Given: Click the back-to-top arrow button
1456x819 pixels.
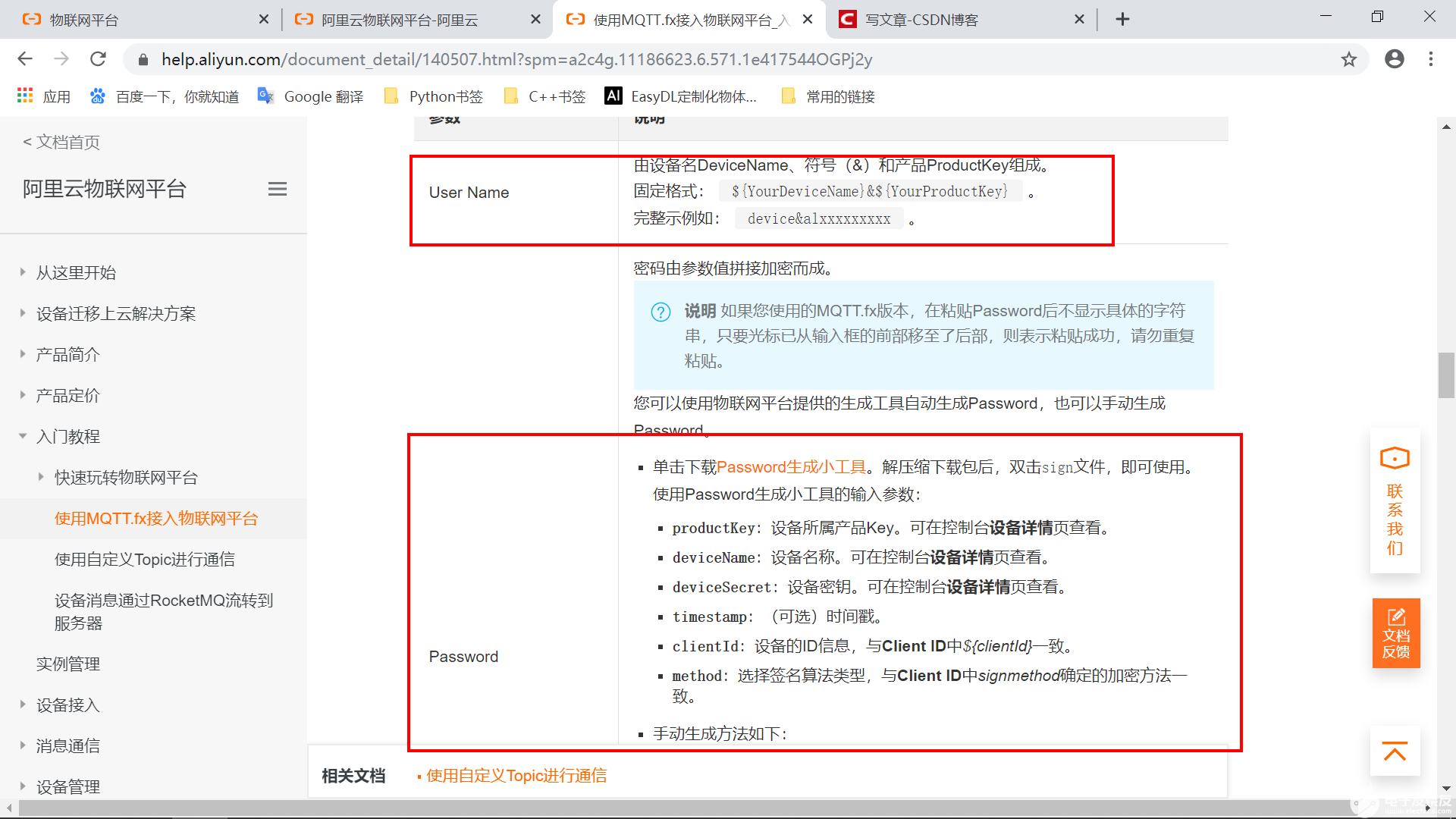Looking at the screenshot, I should click(x=1395, y=752).
